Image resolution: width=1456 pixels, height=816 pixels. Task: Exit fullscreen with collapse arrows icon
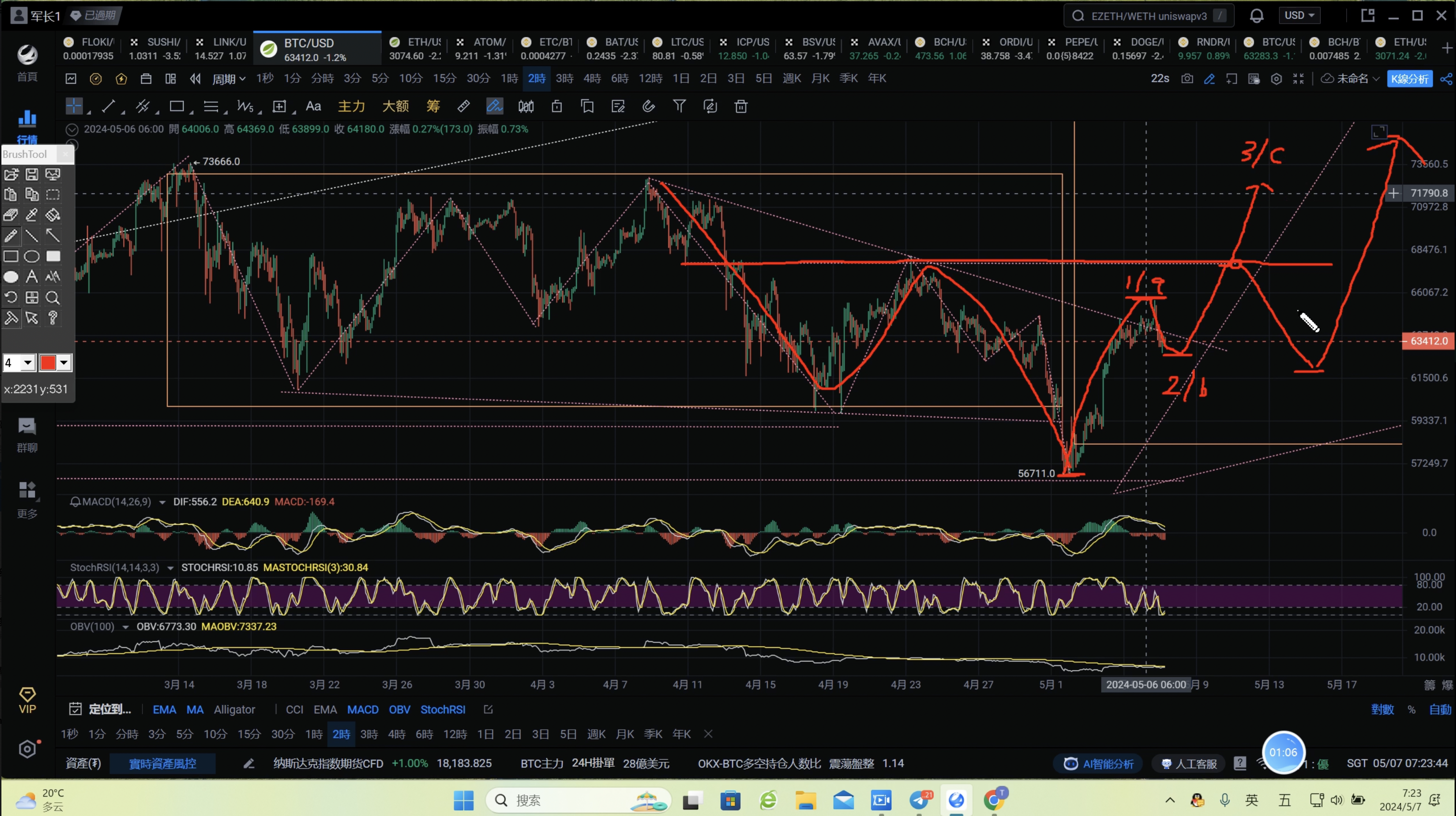click(1298, 78)
